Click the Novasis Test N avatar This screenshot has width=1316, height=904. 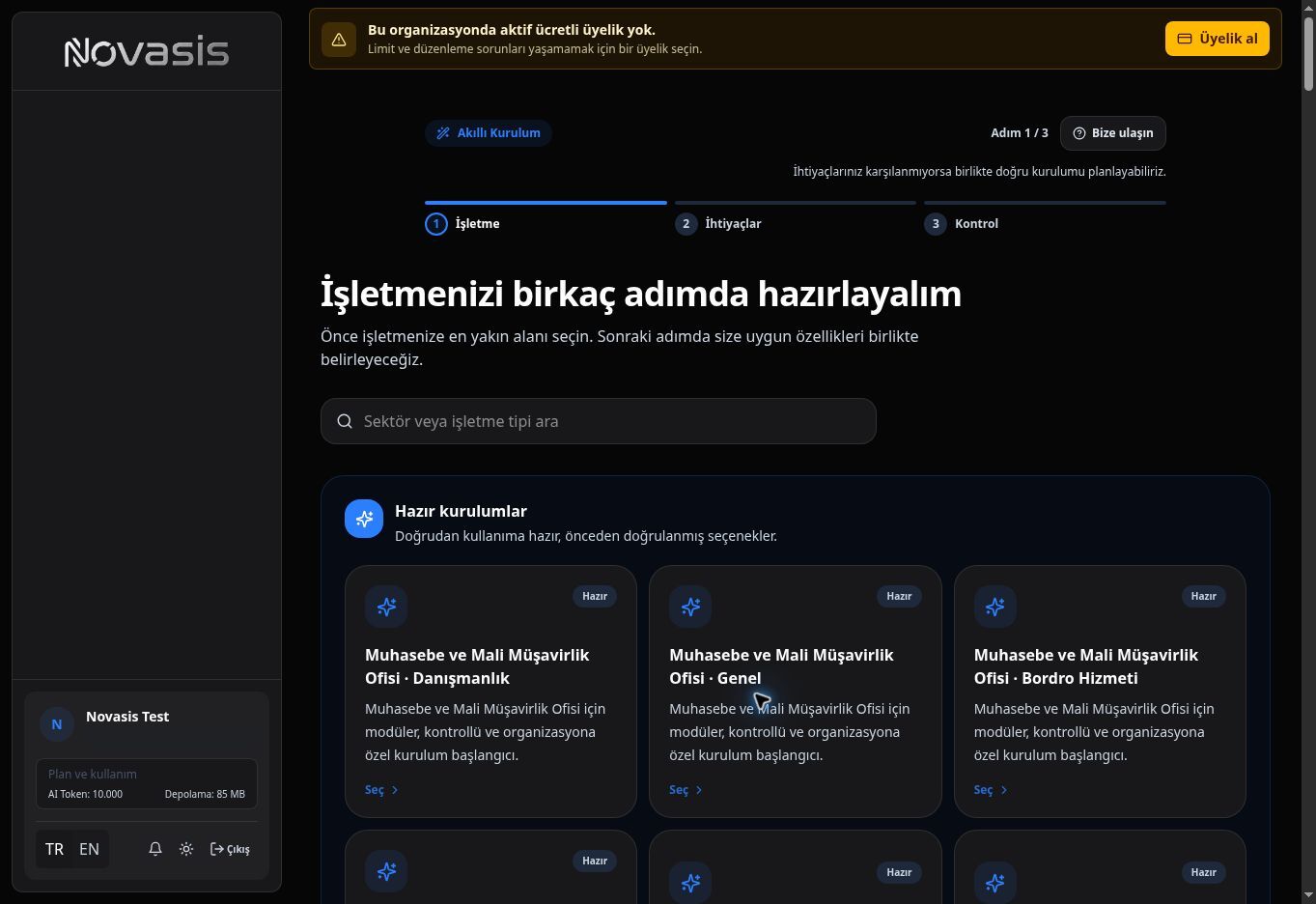pos(57,724)
